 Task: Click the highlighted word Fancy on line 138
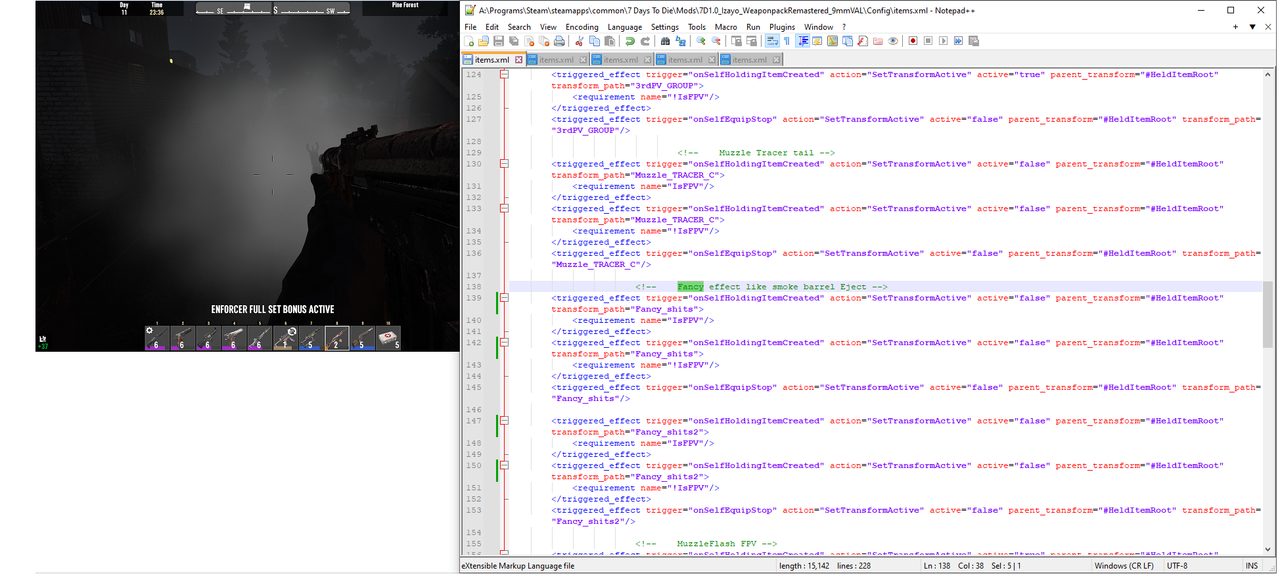click(x=690, y=287)
